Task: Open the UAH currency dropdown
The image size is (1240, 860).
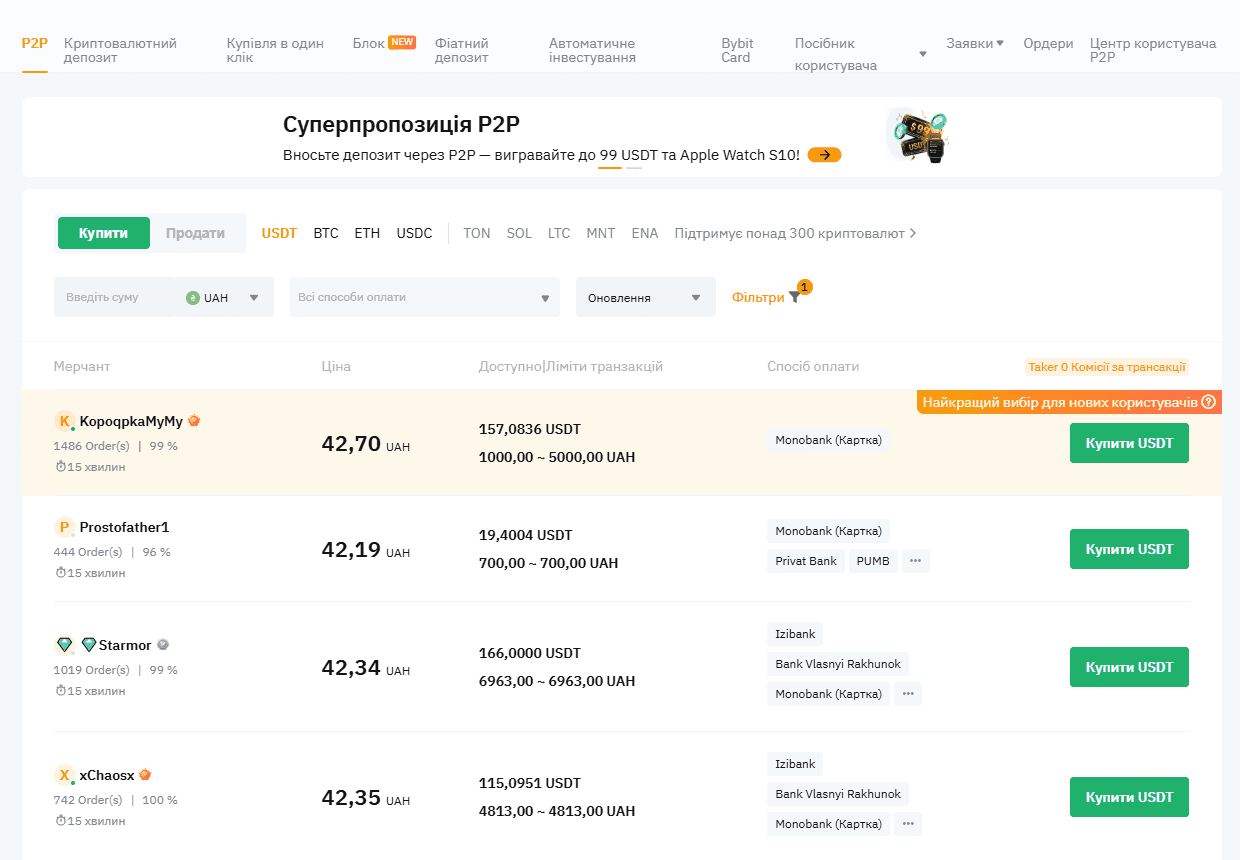Action: (224, 298)
